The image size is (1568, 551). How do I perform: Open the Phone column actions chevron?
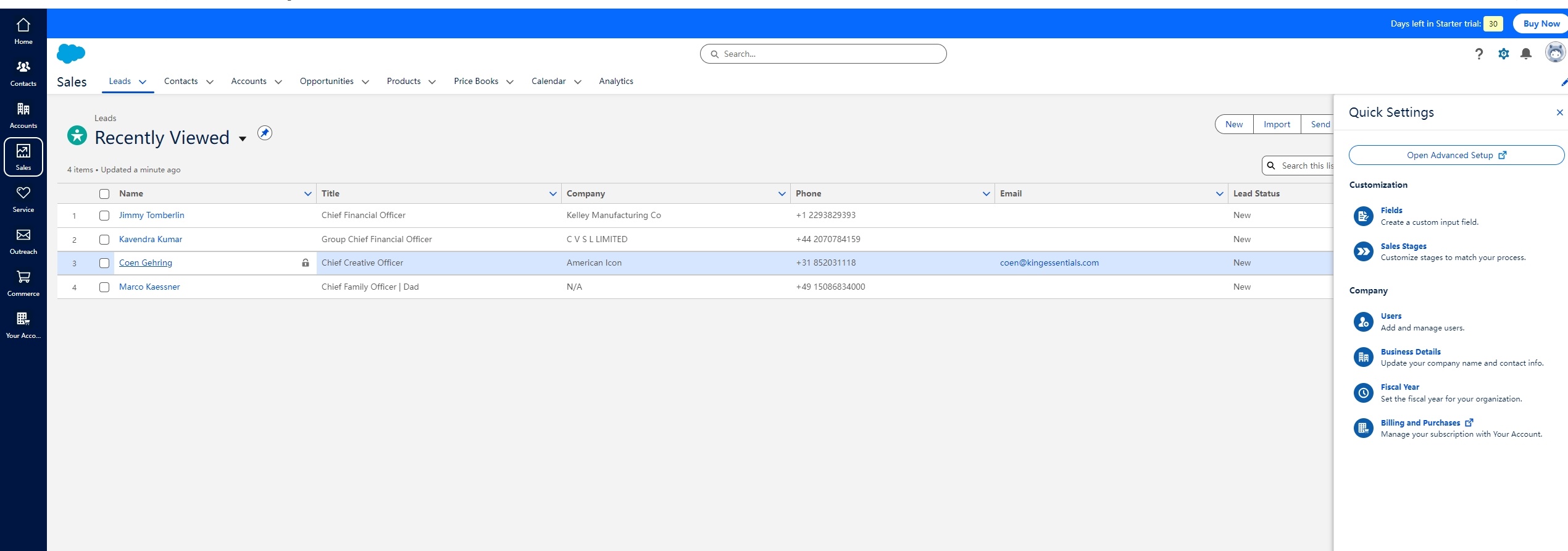[986, 194]
